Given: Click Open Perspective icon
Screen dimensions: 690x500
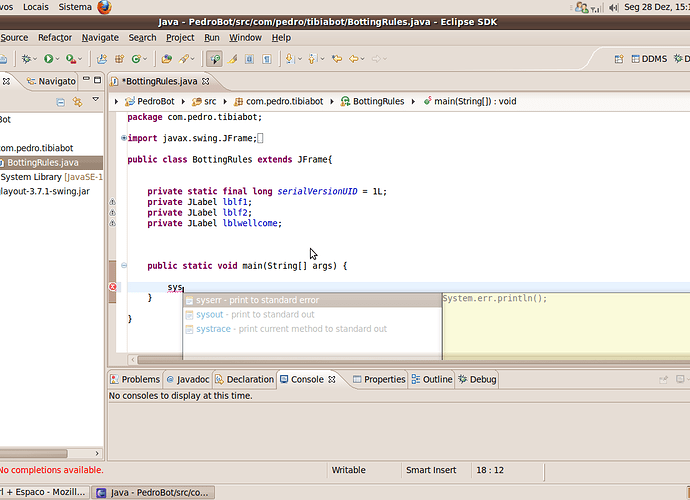Looking at the screenshot, I should click(619, 59).
